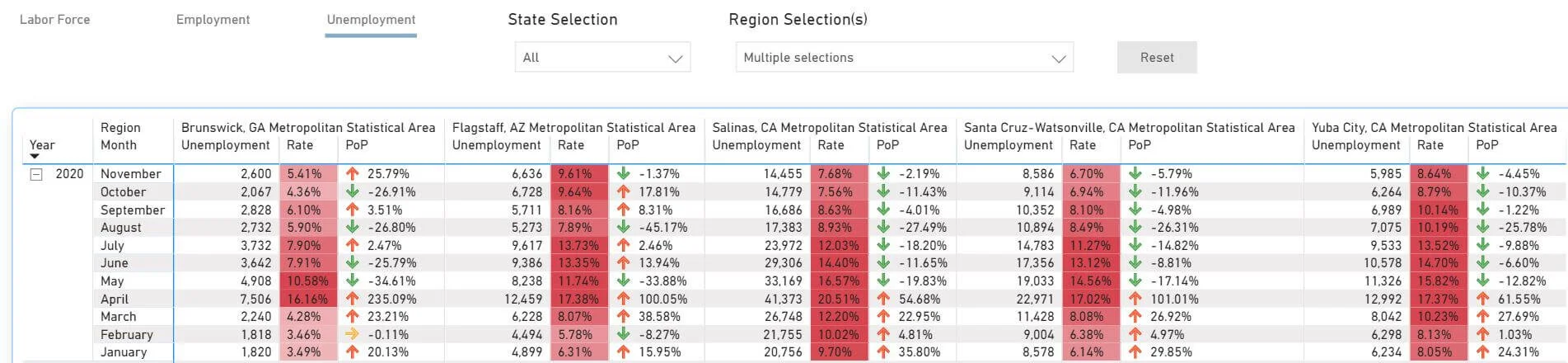Click the down arrow beside Yuba City -4.45%
Viewport: 1568px width, 363px height.
(x=1483, y=174)
